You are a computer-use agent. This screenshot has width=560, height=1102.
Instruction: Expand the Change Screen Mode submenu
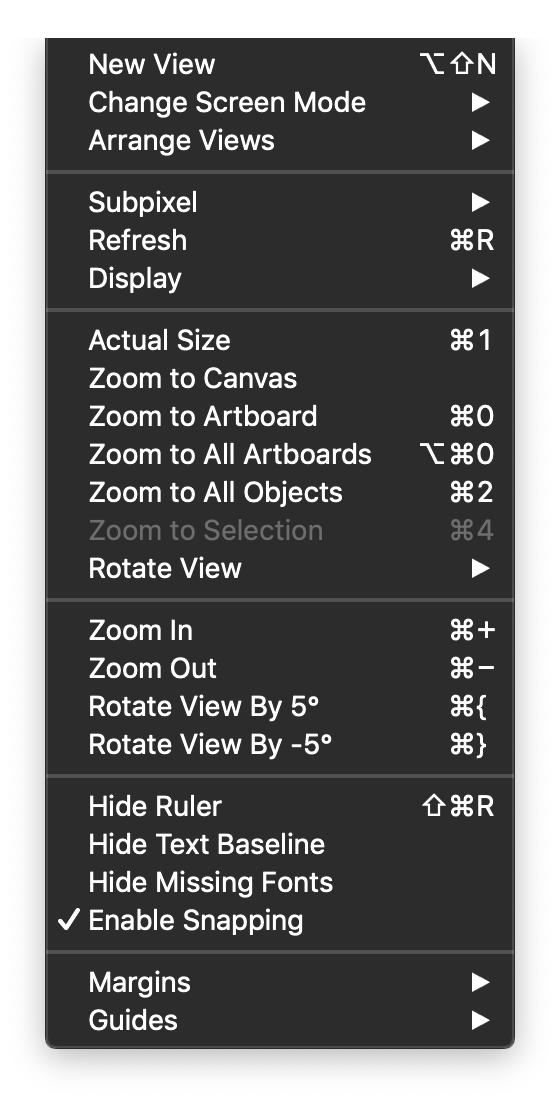coord(280,103)
